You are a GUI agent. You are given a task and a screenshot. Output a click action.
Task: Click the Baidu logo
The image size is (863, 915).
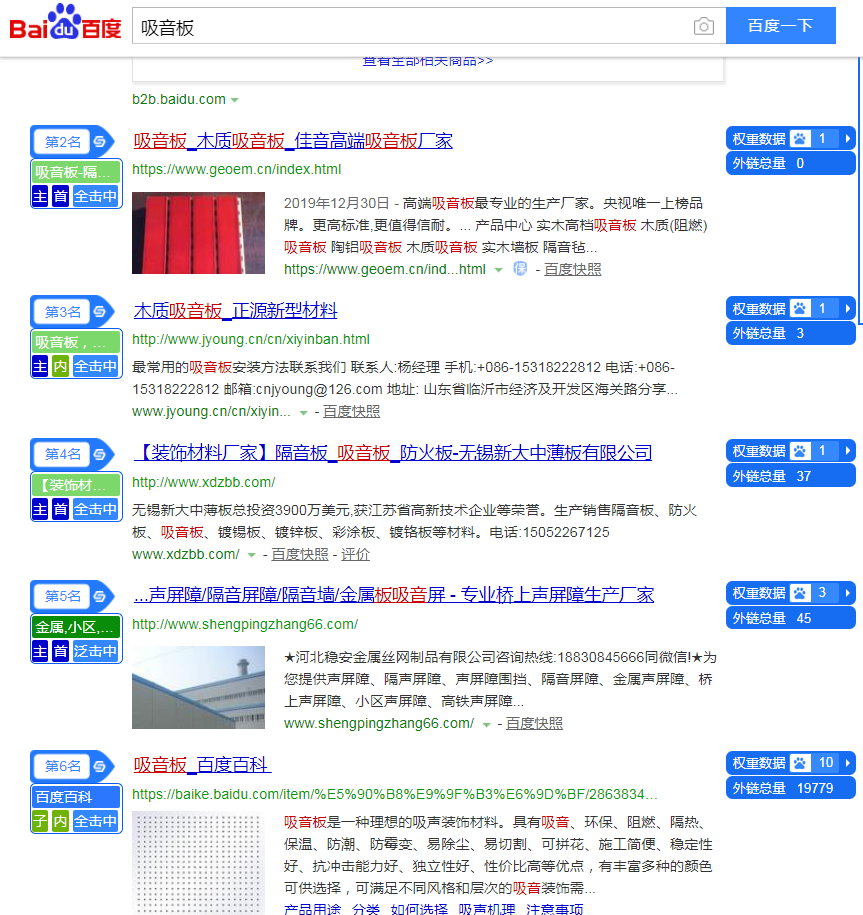tap(65, 22)
